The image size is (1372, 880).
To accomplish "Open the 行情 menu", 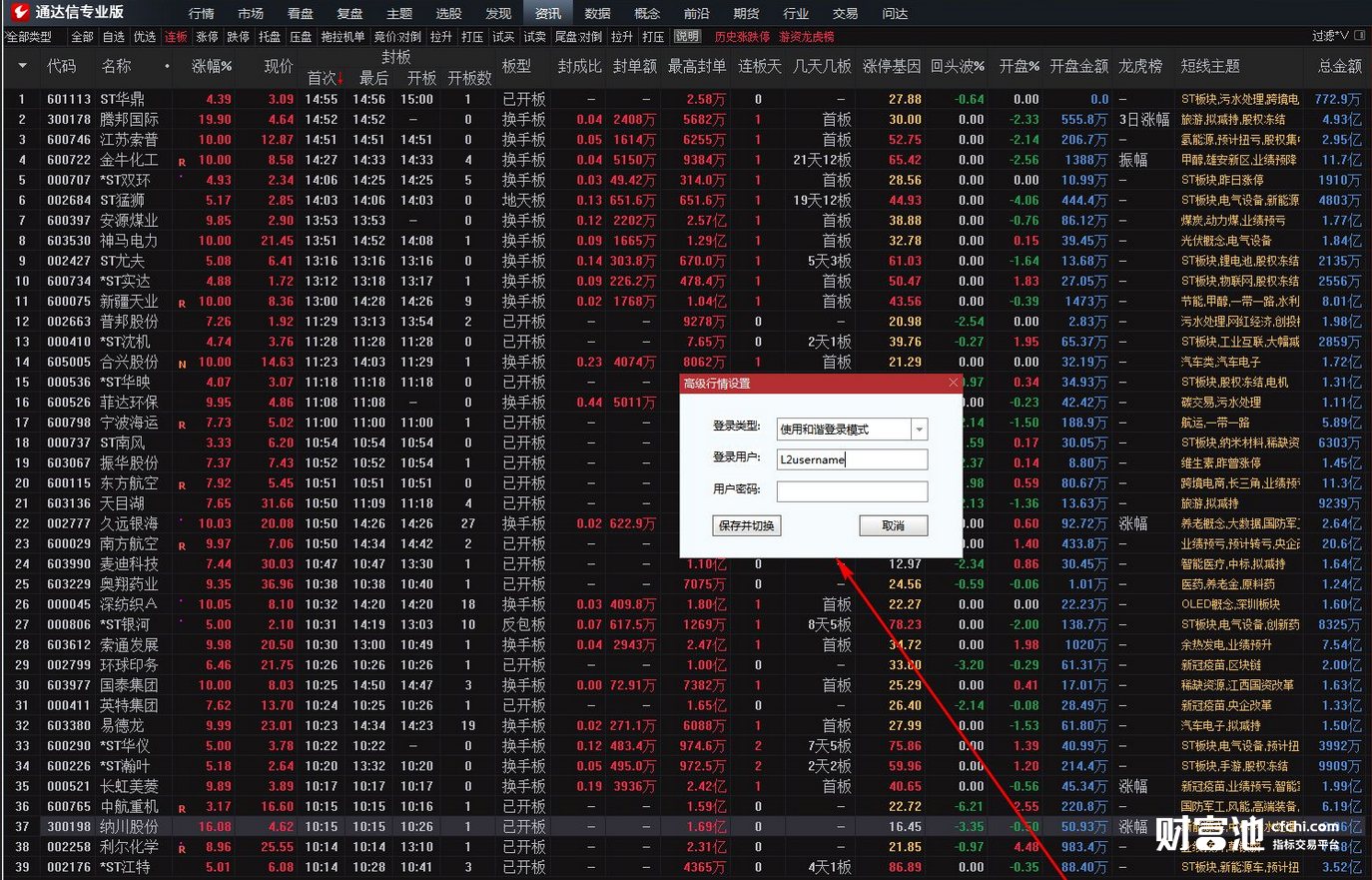I will [x=201, y=13].
